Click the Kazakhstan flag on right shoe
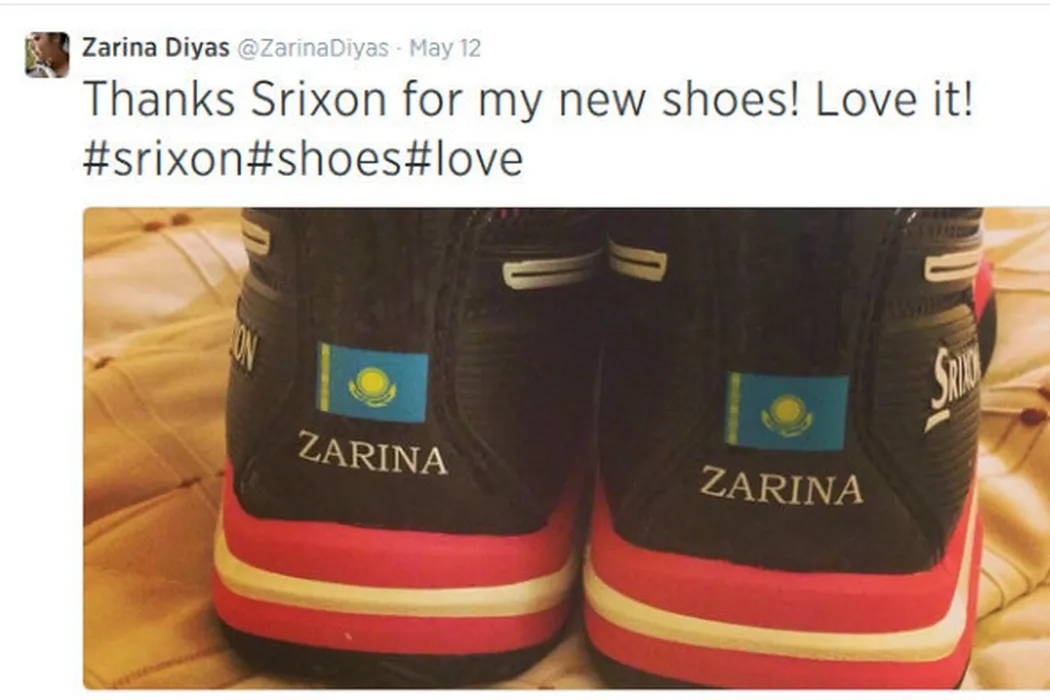The height and width of the screenshot is (700, 1050). coord(786,411)
